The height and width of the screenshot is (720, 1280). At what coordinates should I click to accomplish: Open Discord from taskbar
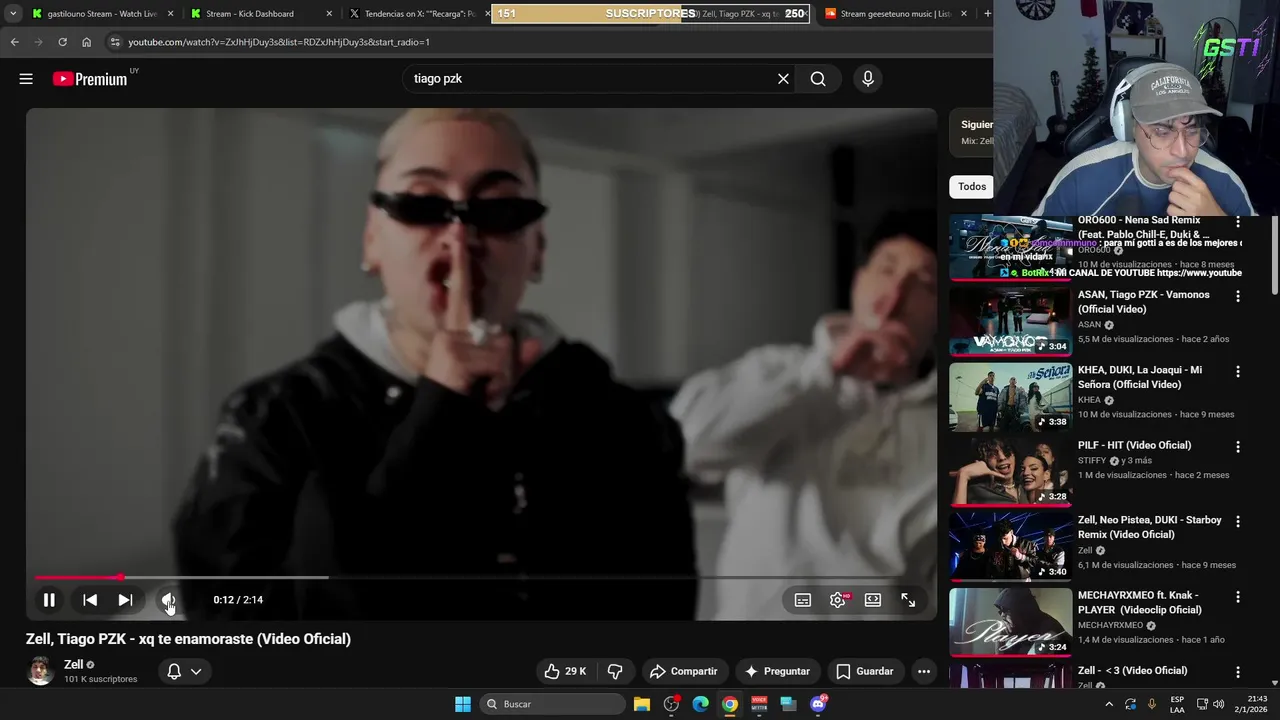pyautogui.click(x=818, y=704)
